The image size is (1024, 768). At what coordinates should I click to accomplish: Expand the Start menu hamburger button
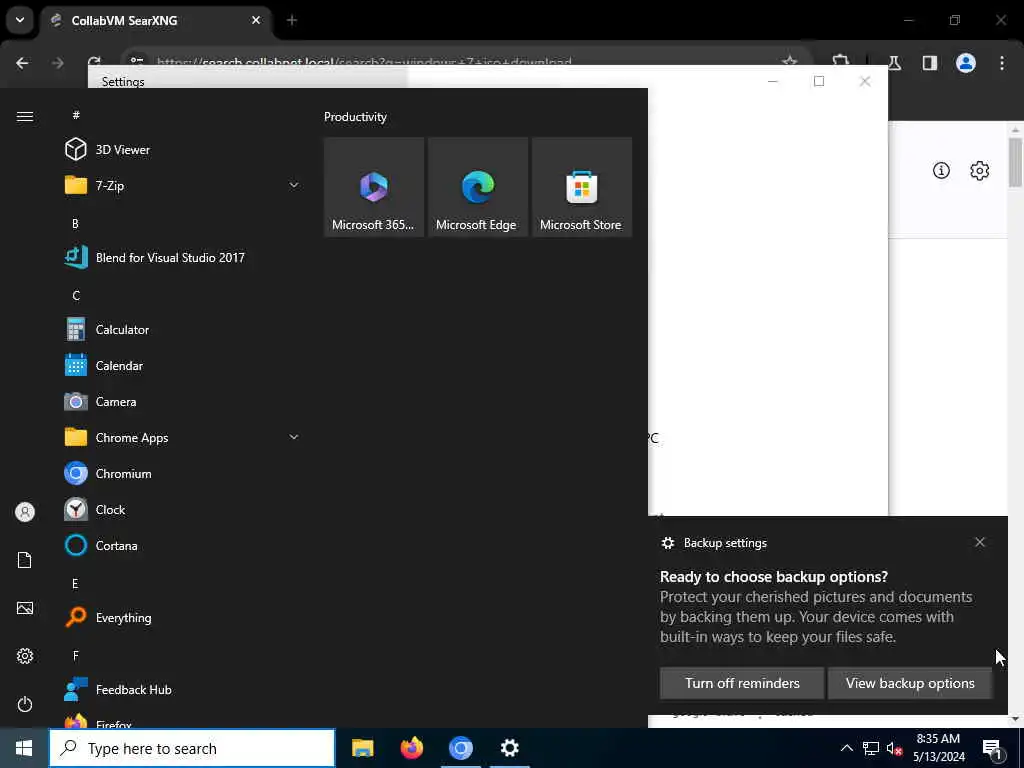25,116
